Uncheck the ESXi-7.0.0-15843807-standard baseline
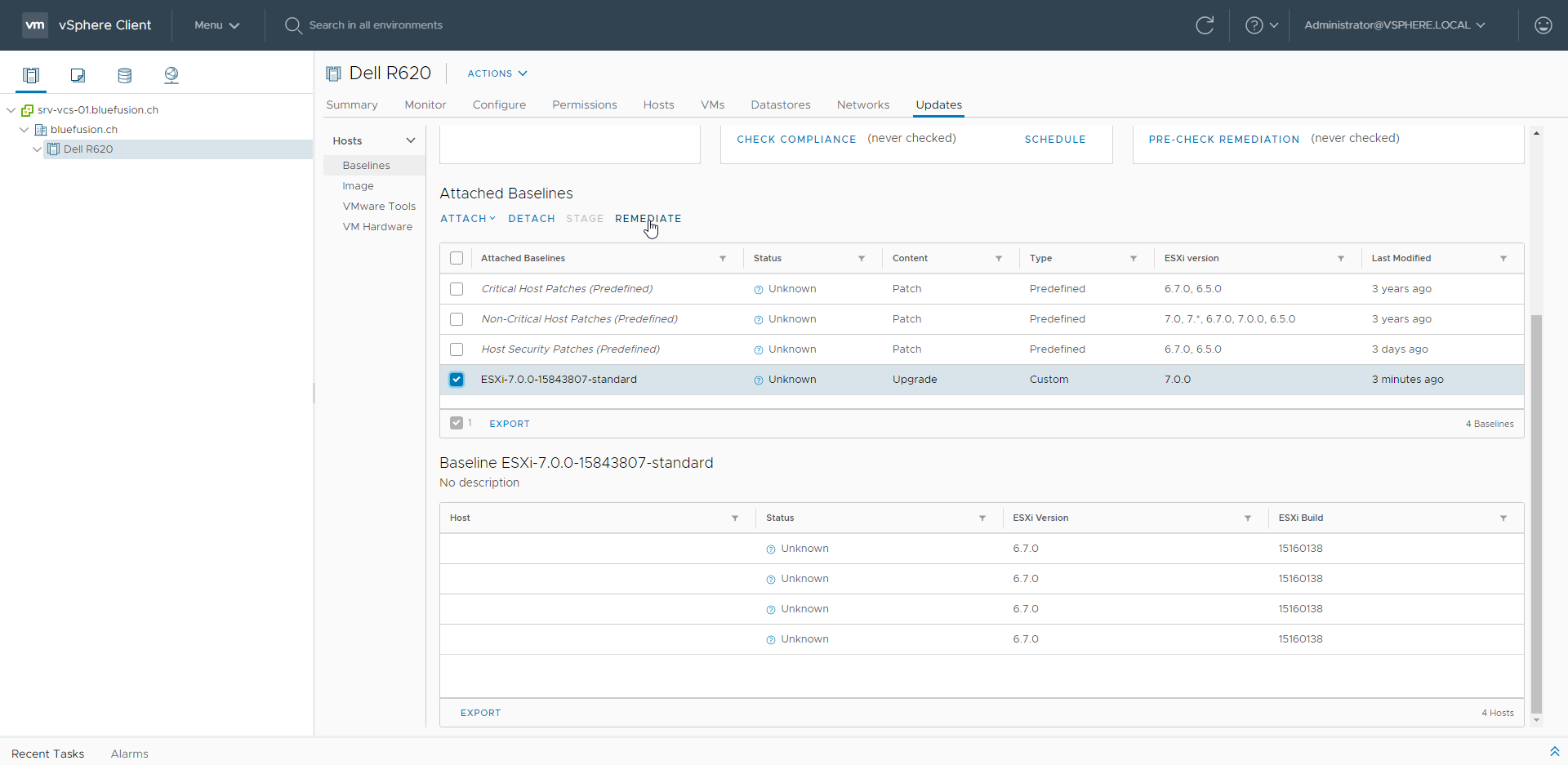 click(457, 380)
